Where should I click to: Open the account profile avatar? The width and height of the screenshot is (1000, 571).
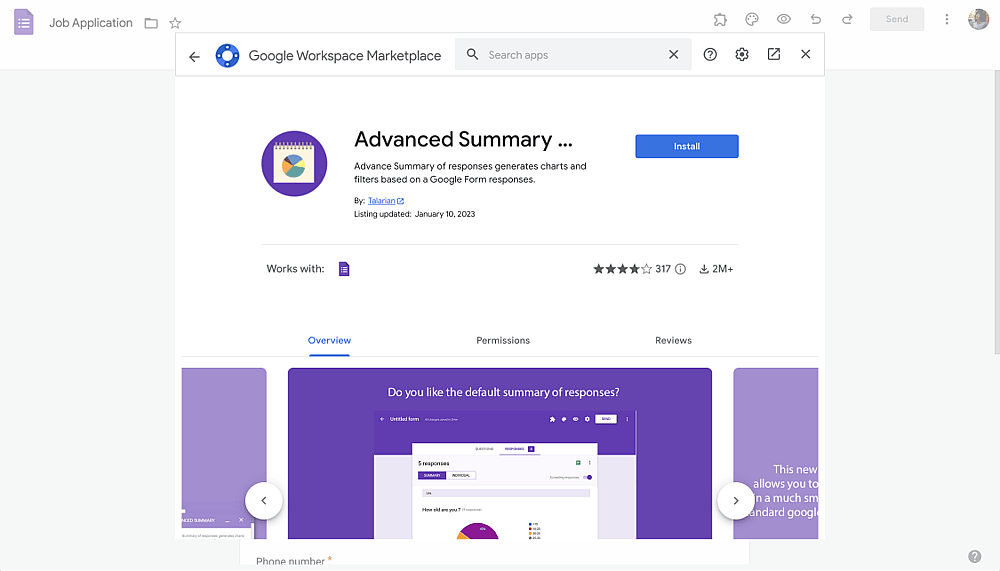pyautogui.click(x=978, y=19)
